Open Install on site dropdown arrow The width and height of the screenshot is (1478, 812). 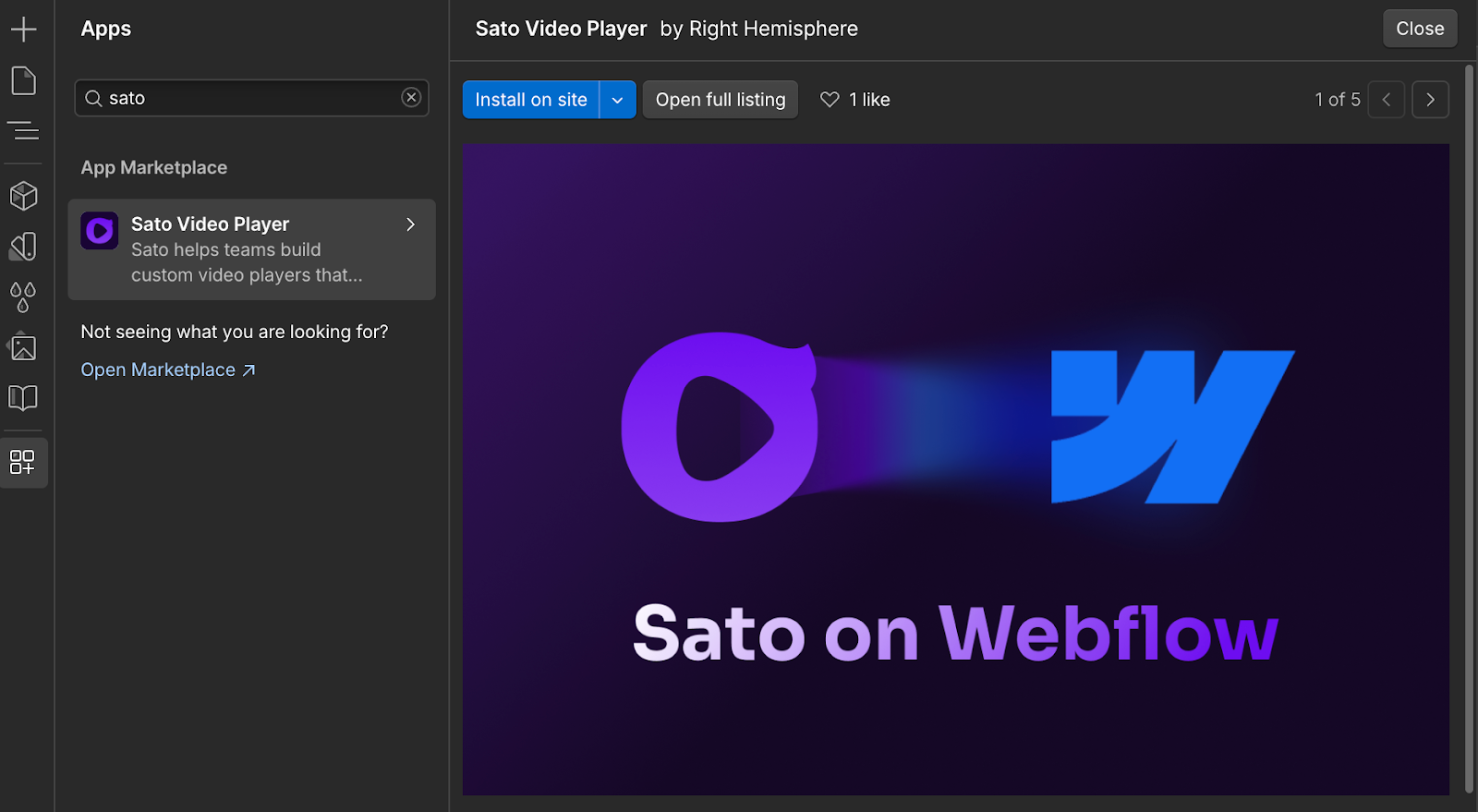618,100
